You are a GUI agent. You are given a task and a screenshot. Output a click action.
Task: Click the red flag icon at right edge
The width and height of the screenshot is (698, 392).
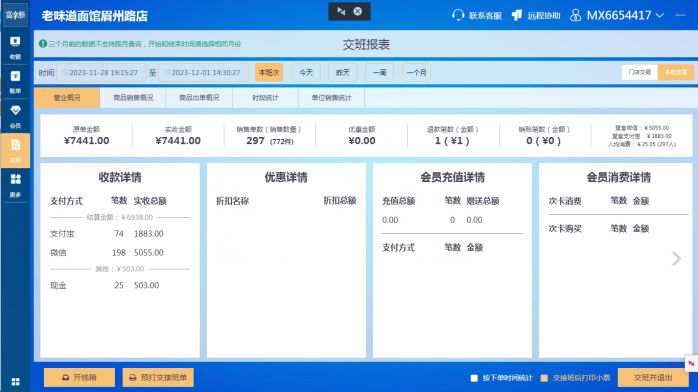coord(691,364)
